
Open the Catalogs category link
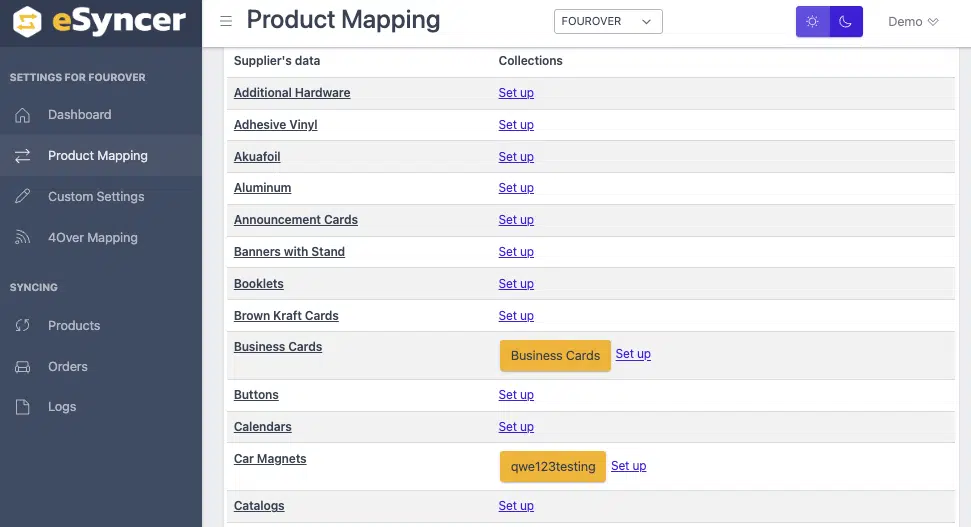pos(259,506)
